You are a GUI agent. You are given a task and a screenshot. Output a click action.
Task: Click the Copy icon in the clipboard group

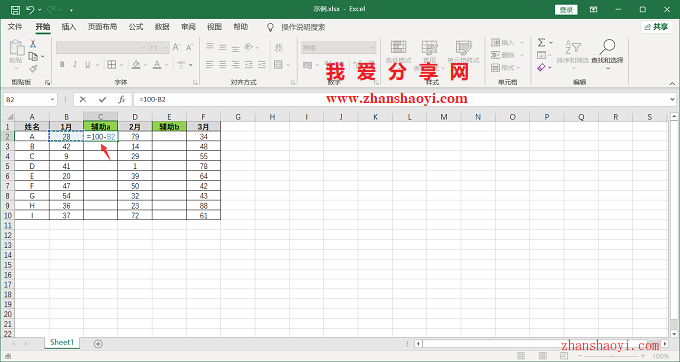[x=33, y=56]
